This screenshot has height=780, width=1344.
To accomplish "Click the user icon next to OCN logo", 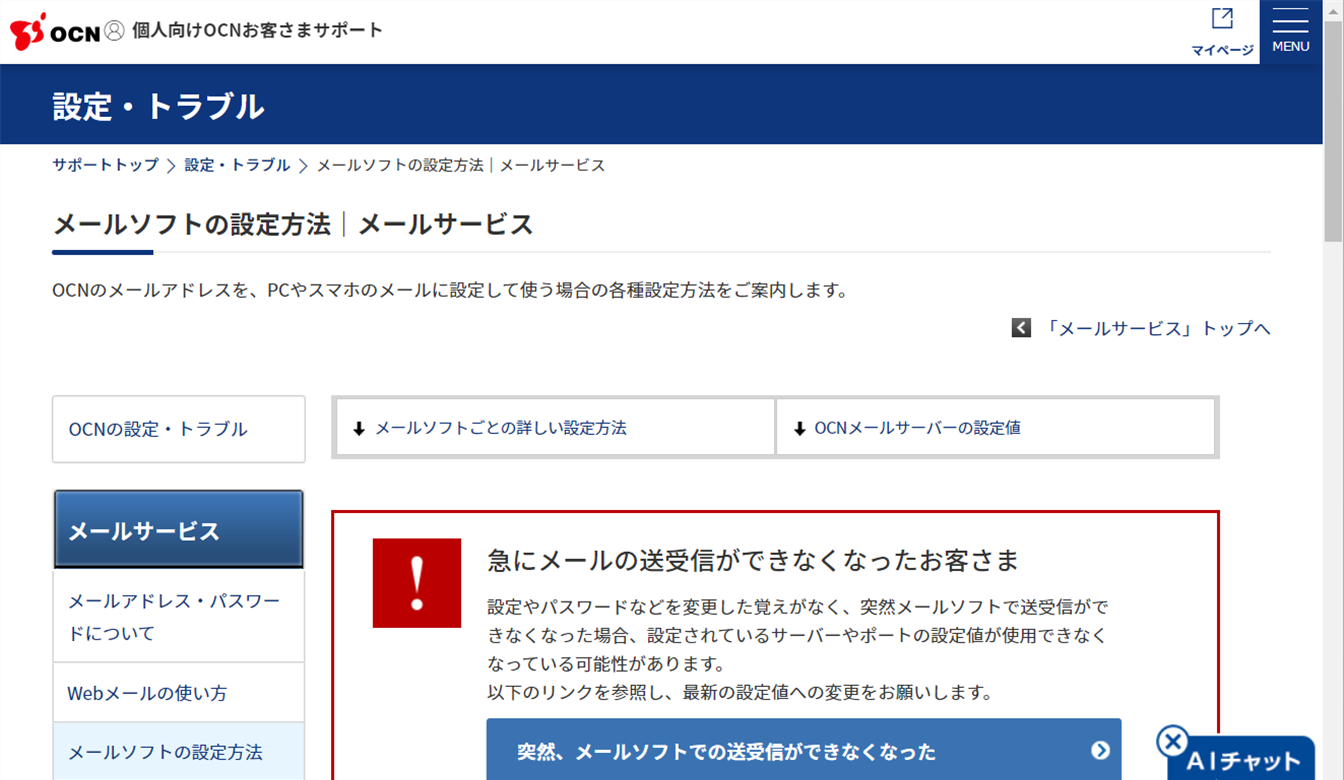I will pyautogui.click(x=115, y=31).
